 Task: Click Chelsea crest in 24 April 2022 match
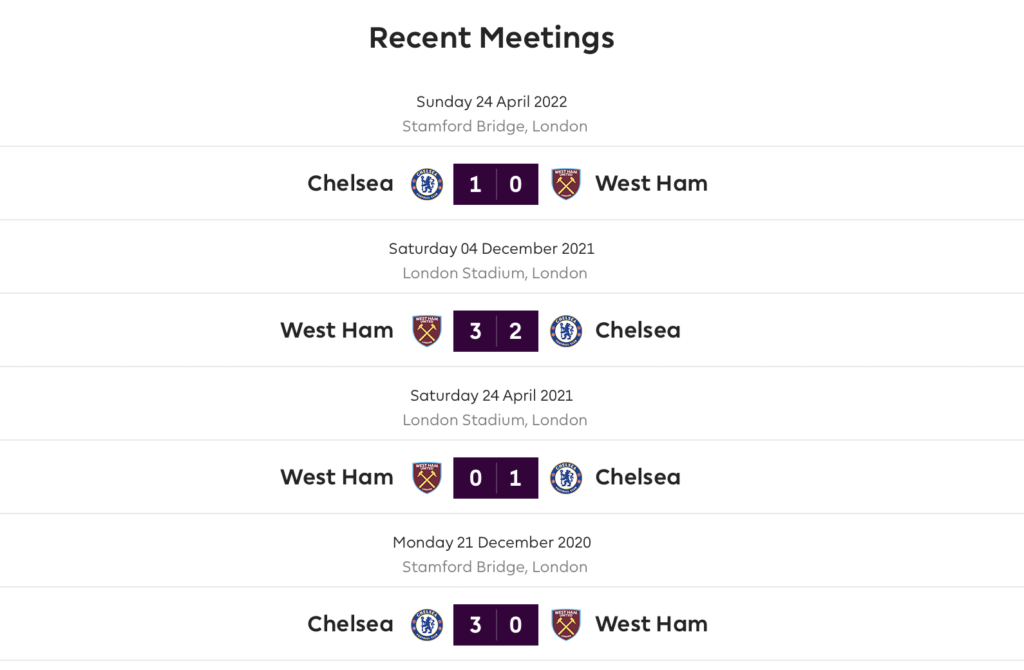click(x=426, y=184)
